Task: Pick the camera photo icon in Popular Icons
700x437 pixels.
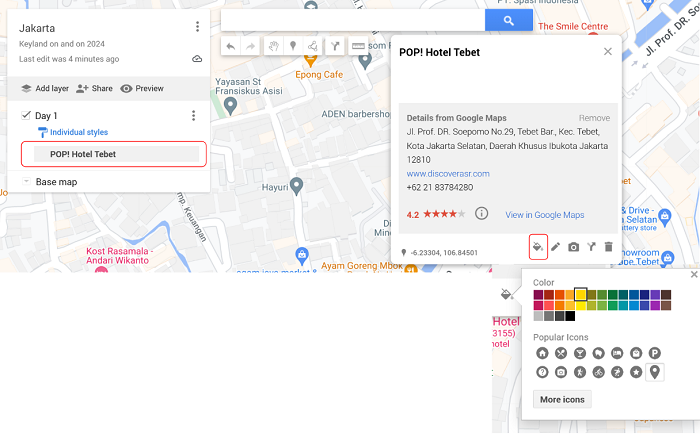Action: [x=561, y=372]
